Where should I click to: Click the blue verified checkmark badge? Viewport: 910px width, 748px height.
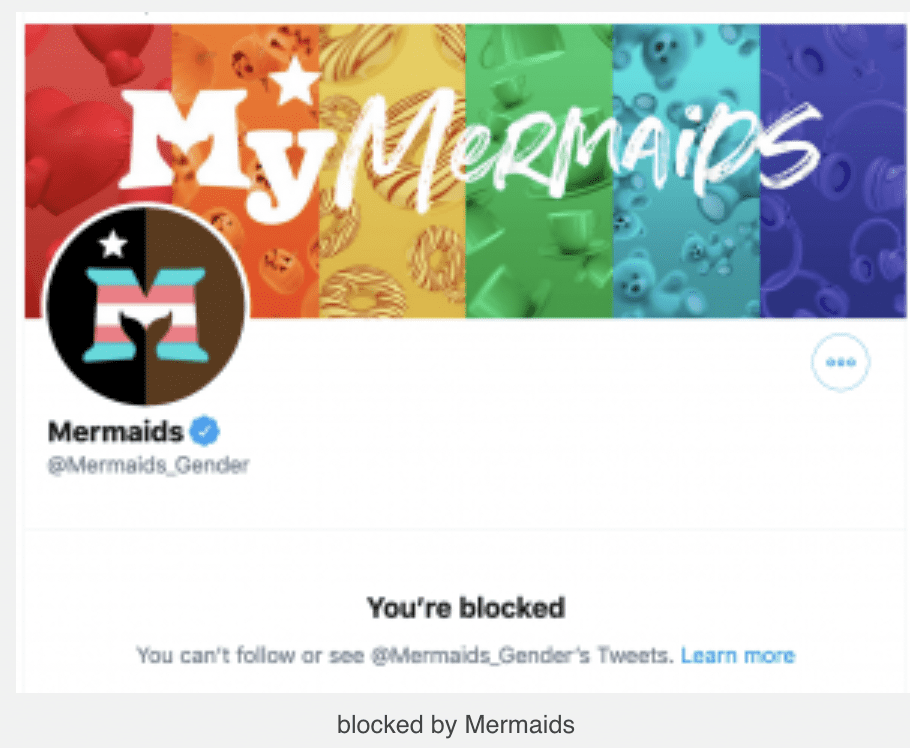206,432
